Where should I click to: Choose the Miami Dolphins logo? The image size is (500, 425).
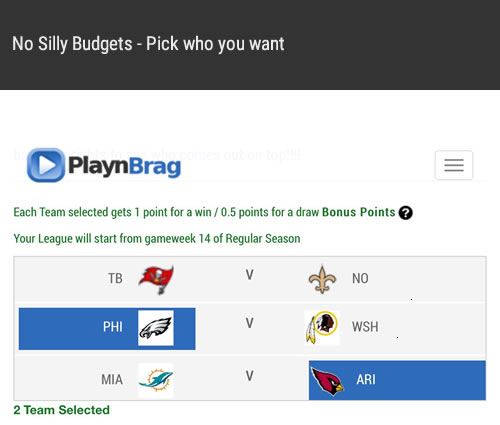pyautogui.click(x=156, y=380)
